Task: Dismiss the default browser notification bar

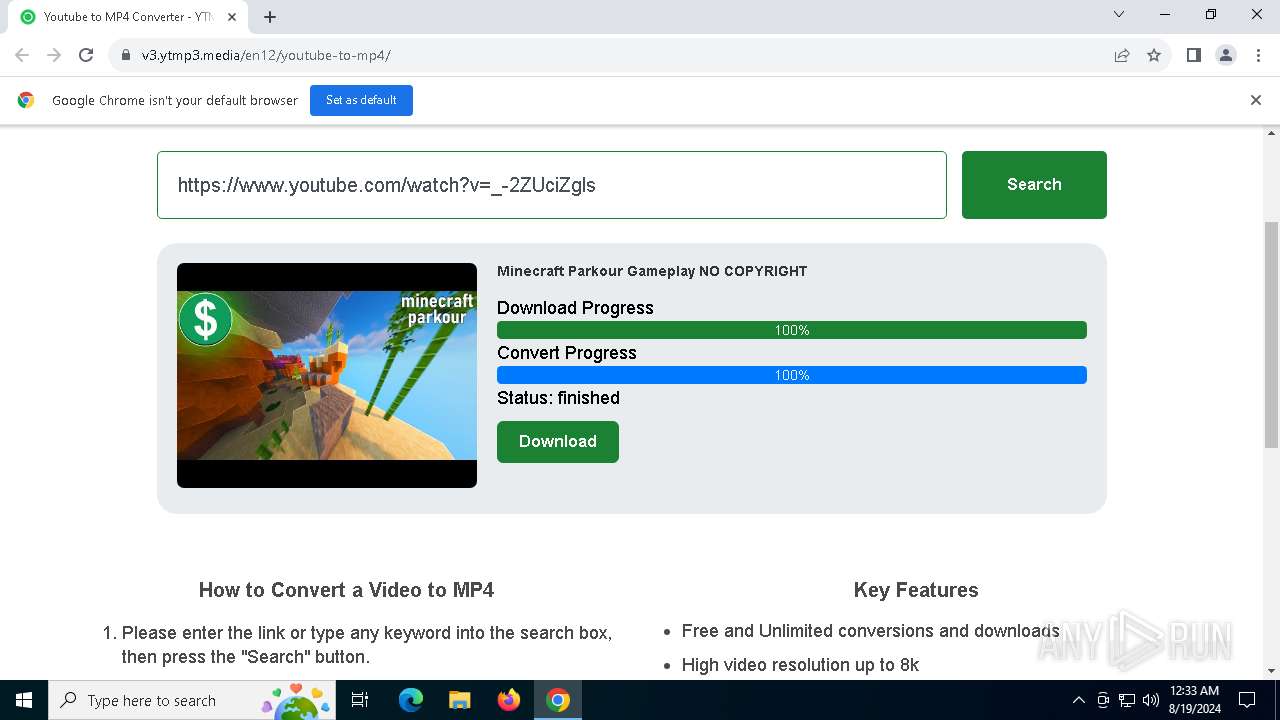Action: [x=1256, y=100]
